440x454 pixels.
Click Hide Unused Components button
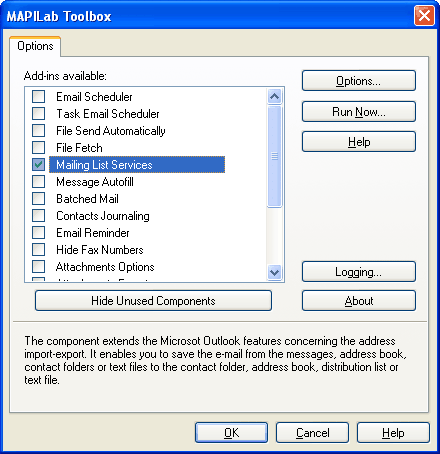click(x=153, y=301)
